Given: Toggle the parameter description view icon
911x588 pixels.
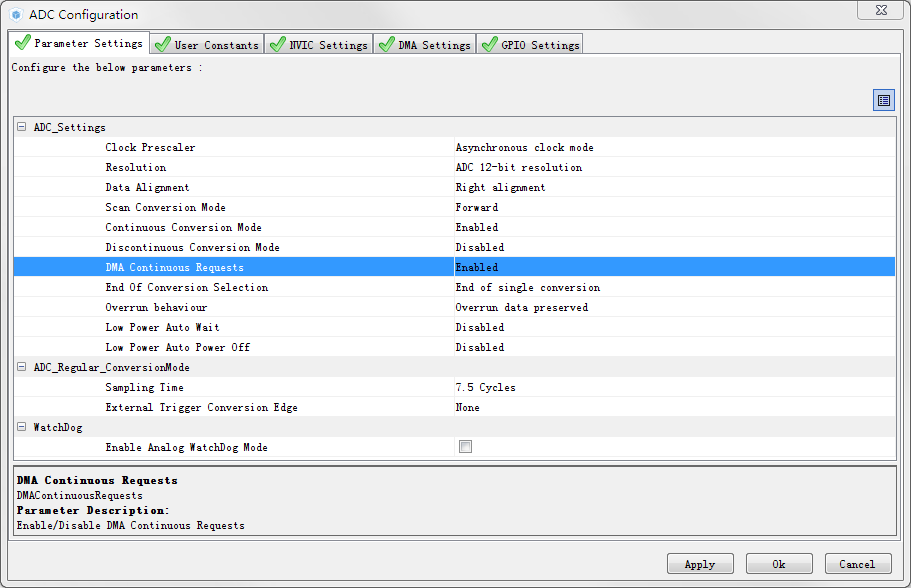Looking at the screenshot, I should coord(884,101).
